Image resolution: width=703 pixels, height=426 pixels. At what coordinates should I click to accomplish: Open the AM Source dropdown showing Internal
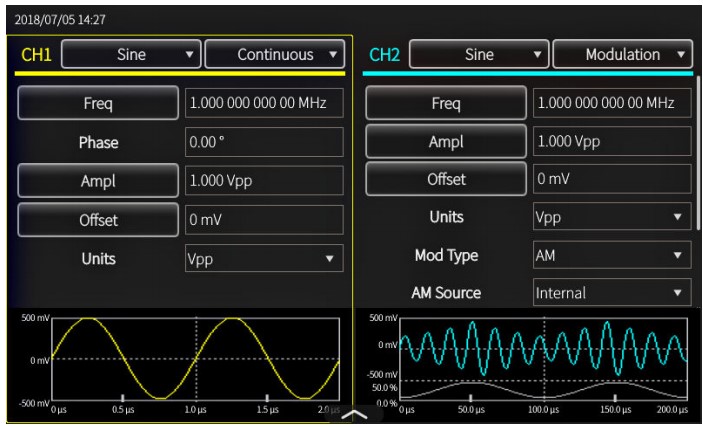coord(612,292)
